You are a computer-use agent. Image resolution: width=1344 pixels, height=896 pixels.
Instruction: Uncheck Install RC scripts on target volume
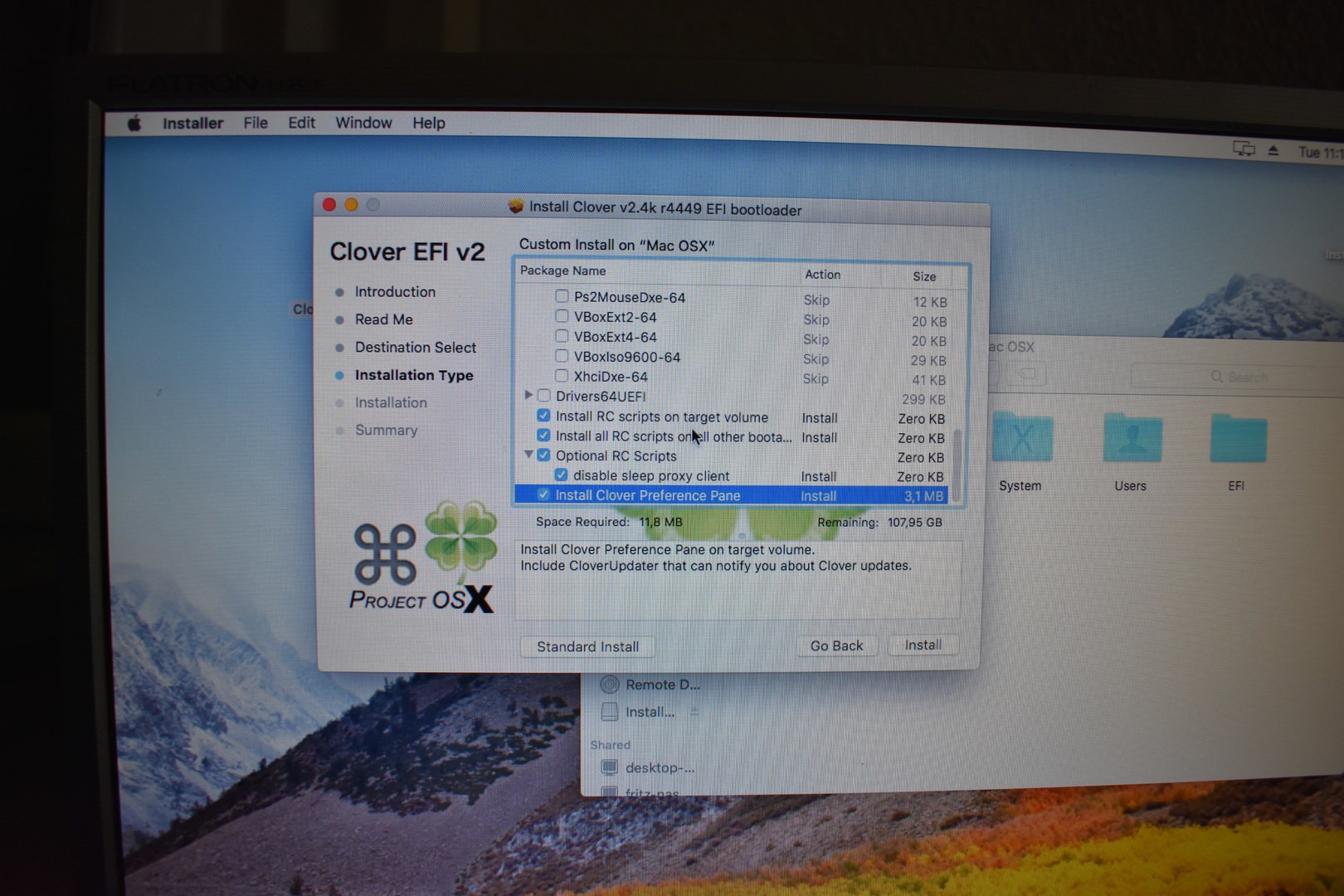click(543, 416)
